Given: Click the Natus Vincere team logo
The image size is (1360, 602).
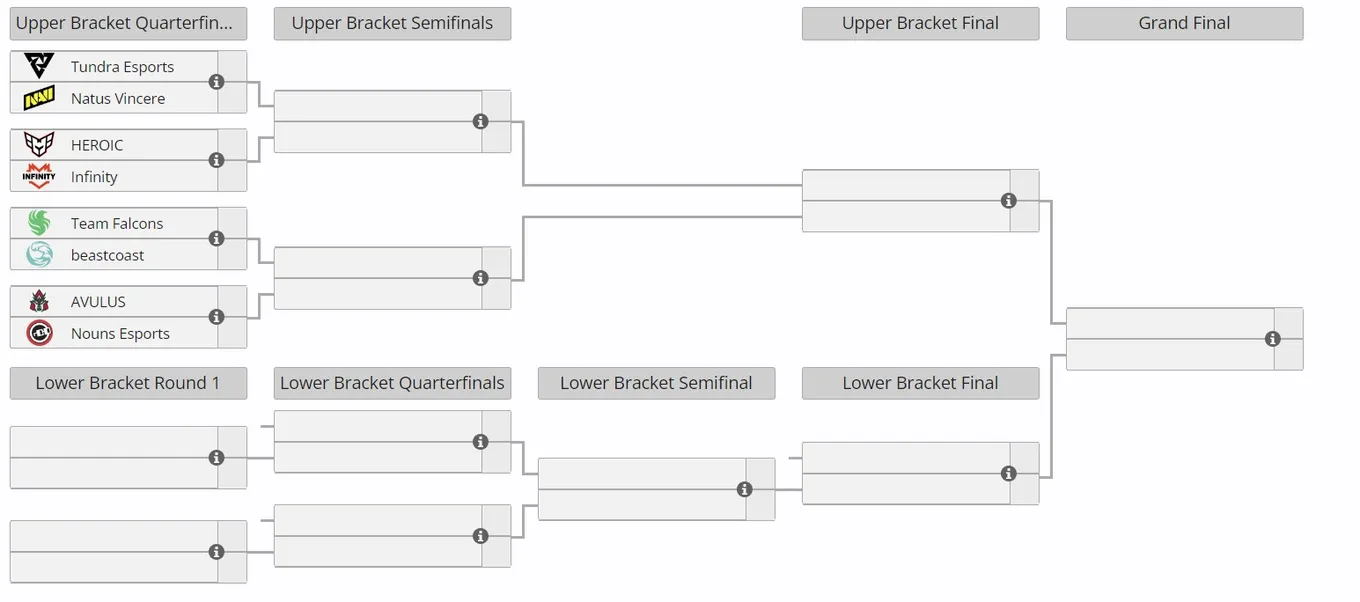Looking at the screenshot, I should (39, 98).
